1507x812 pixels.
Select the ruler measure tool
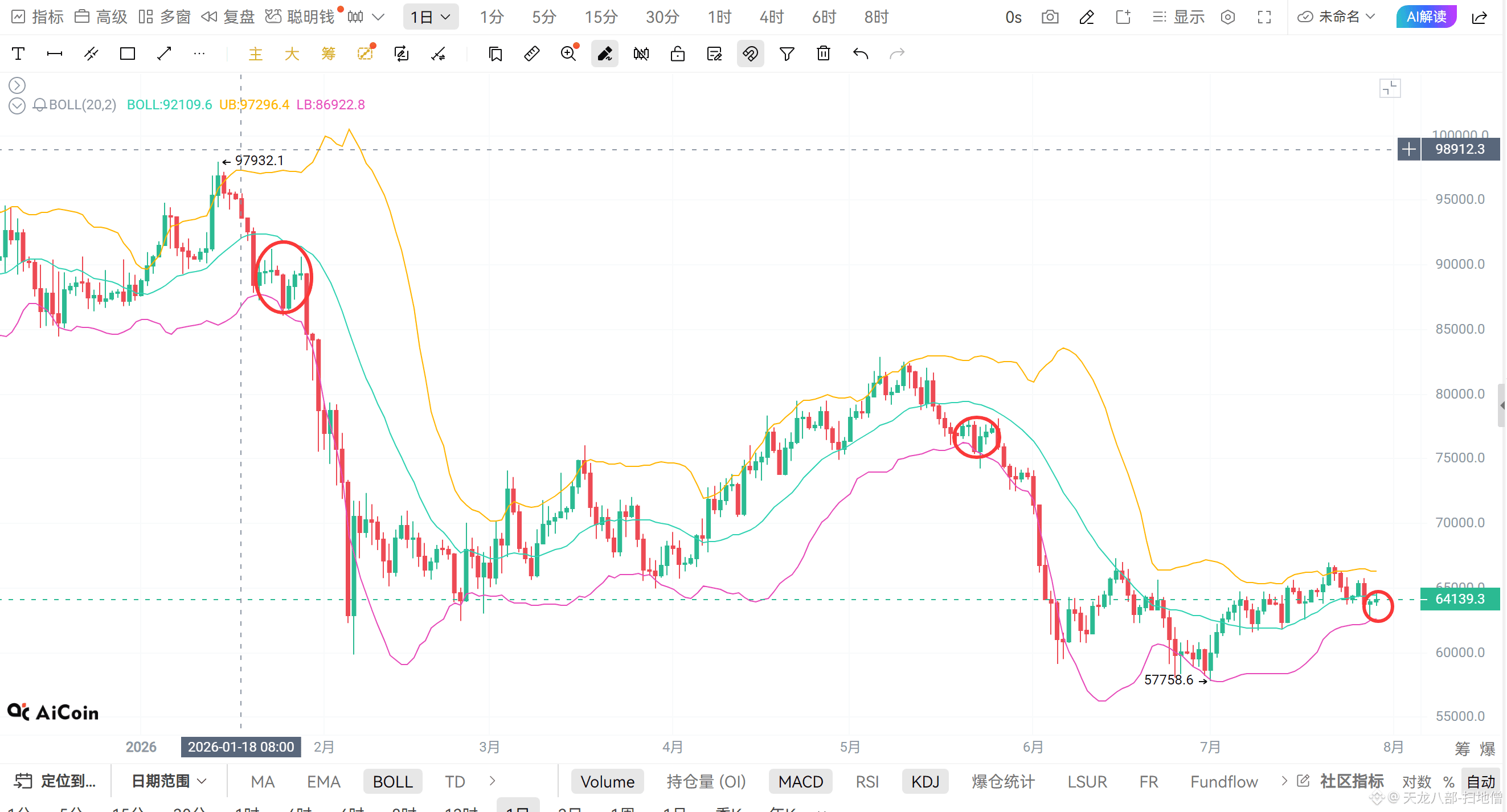tap(532, 54)
